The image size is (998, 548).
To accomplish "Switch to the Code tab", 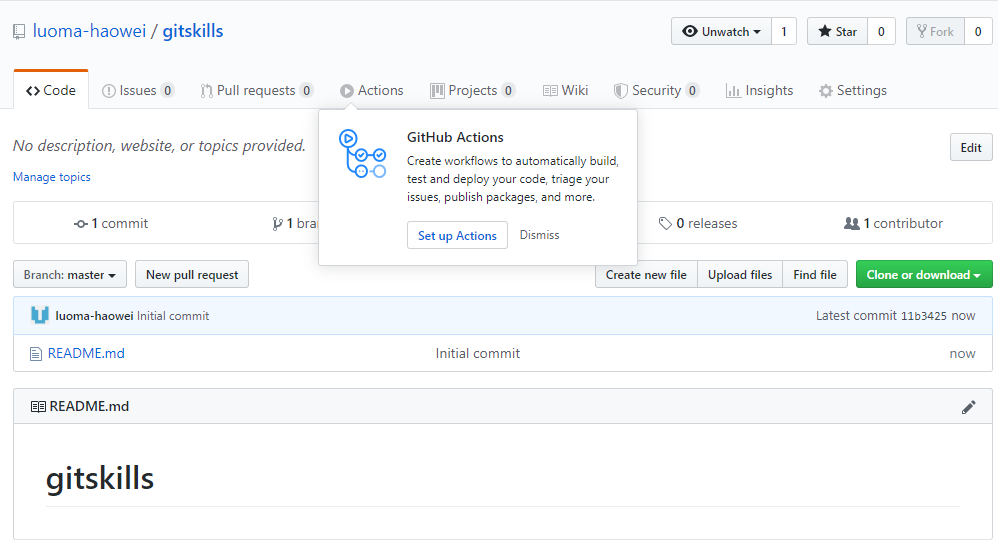I will (51, 90).
